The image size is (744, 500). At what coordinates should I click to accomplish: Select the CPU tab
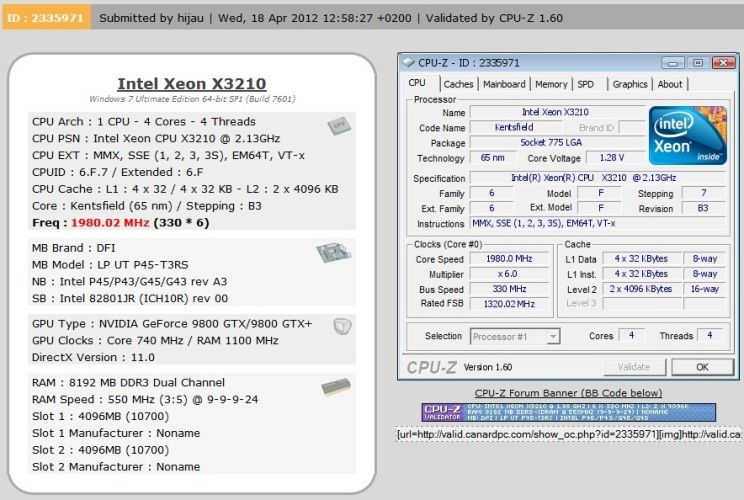(417, 83)
